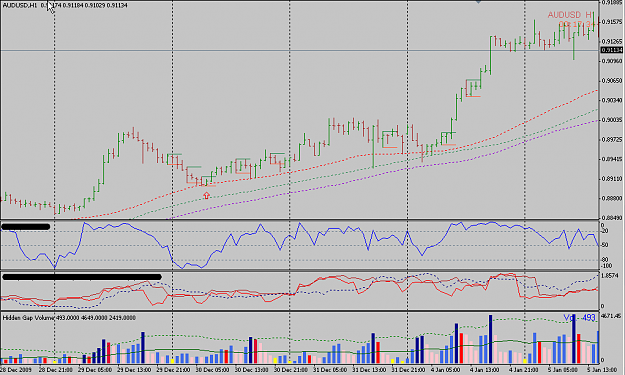Click the 30 Dec 21:00 time axis label
The image size is (625, 375).
pyautogui.click(x=290, y=370)
